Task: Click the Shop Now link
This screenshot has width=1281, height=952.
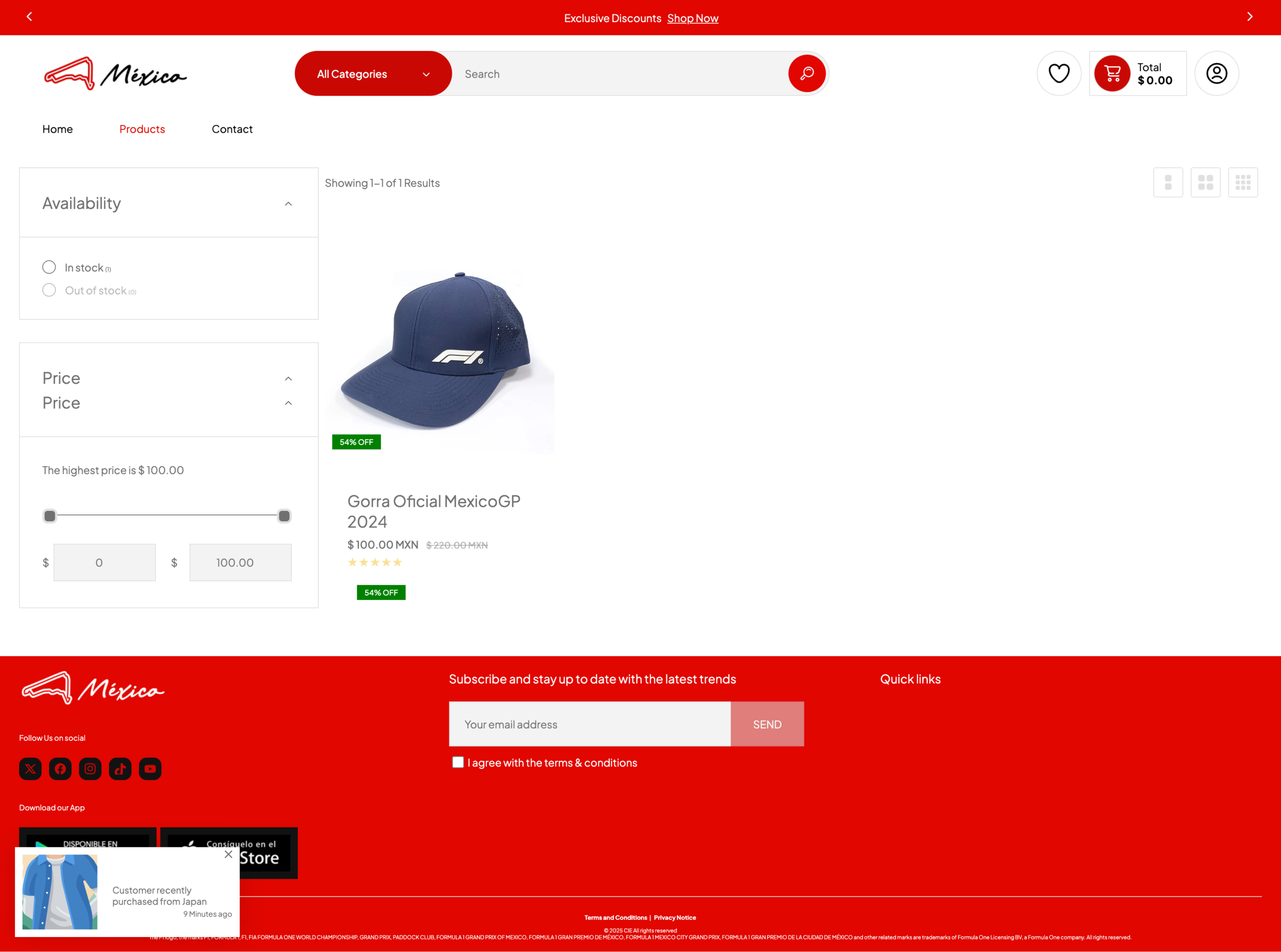Action: [x=692, y=19]
